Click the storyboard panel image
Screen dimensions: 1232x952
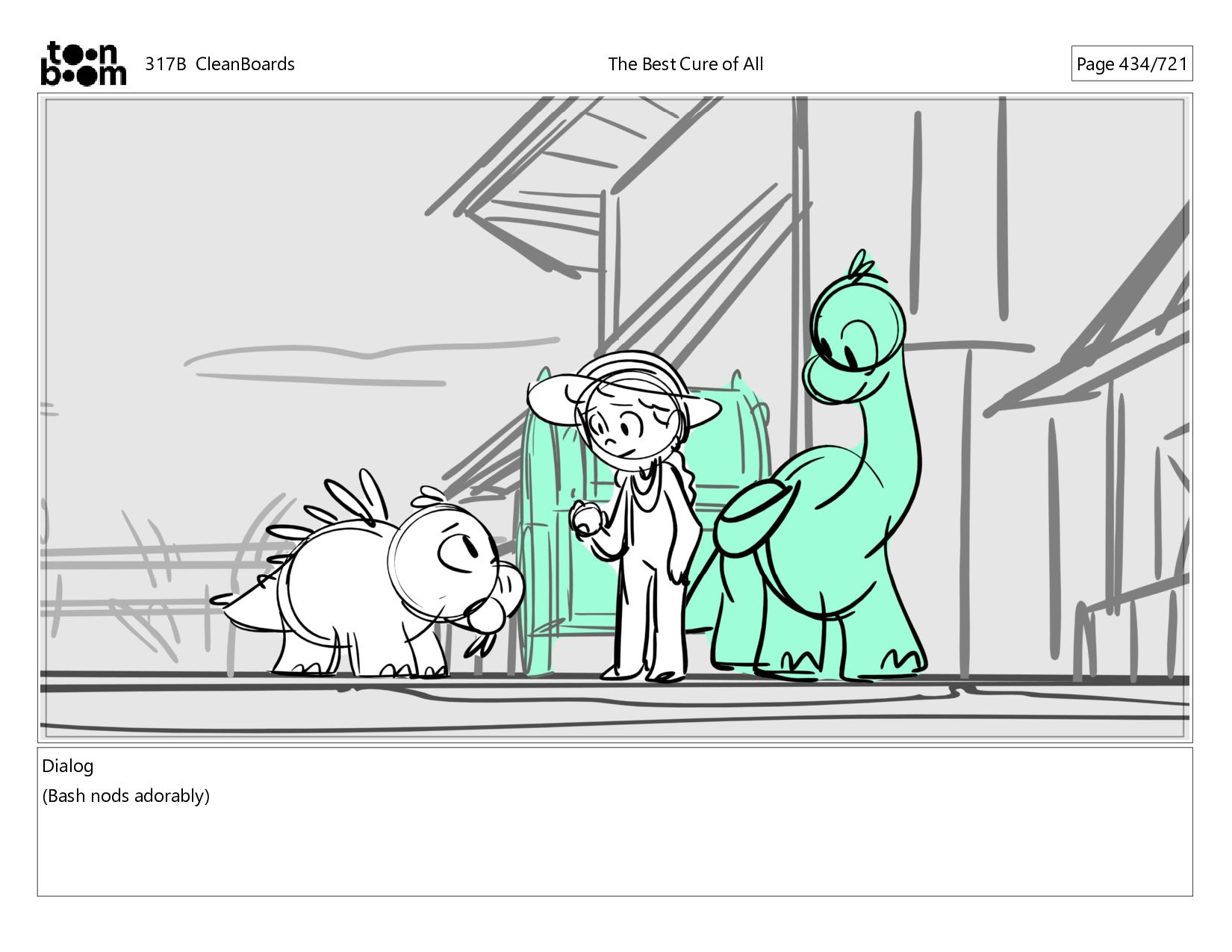[615, 418]
